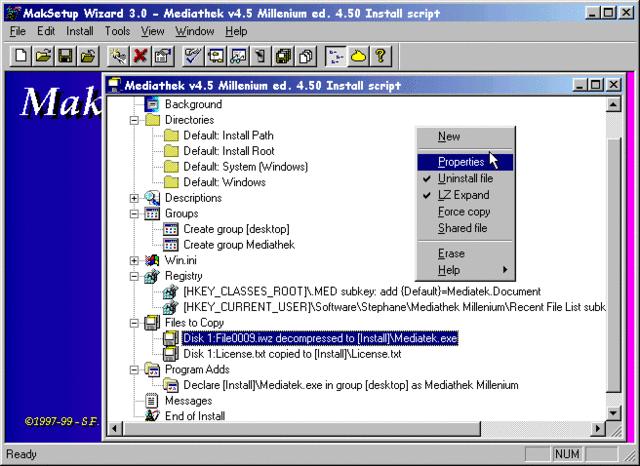Collapse the Files to Copy node
This screenshot has width=640, height=466.
[x=134, y=323]
